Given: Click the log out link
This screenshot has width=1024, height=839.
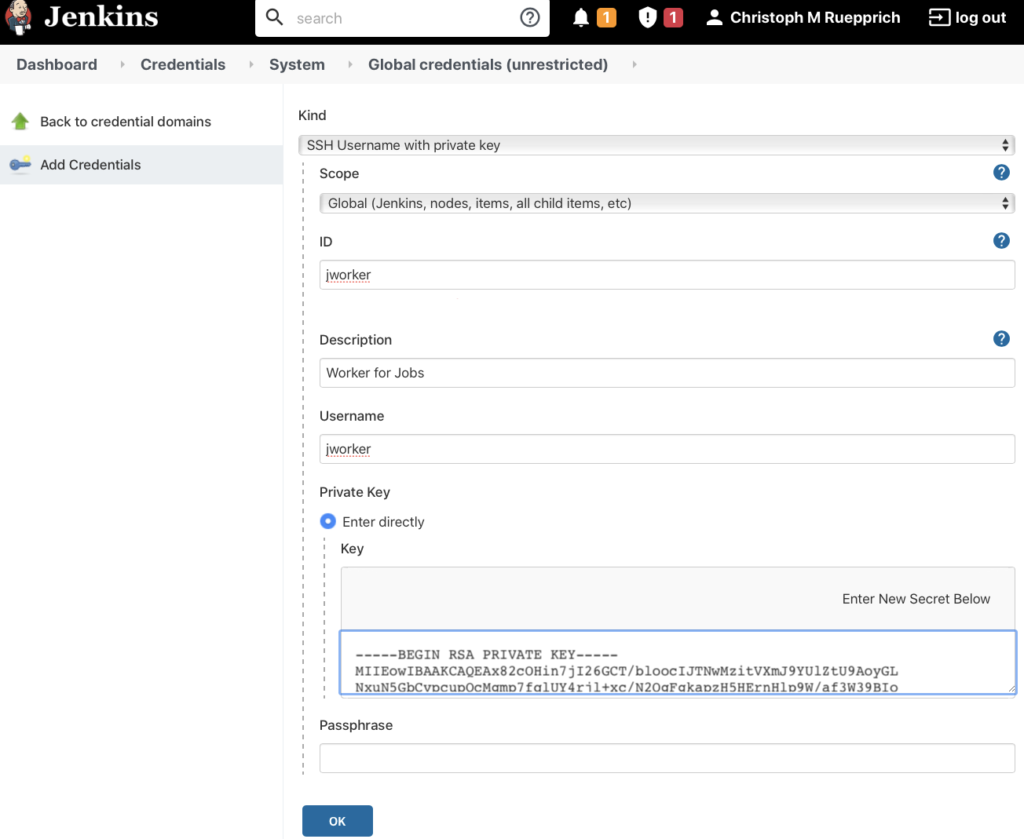Looking at the screenshot, I should [980, 18].
